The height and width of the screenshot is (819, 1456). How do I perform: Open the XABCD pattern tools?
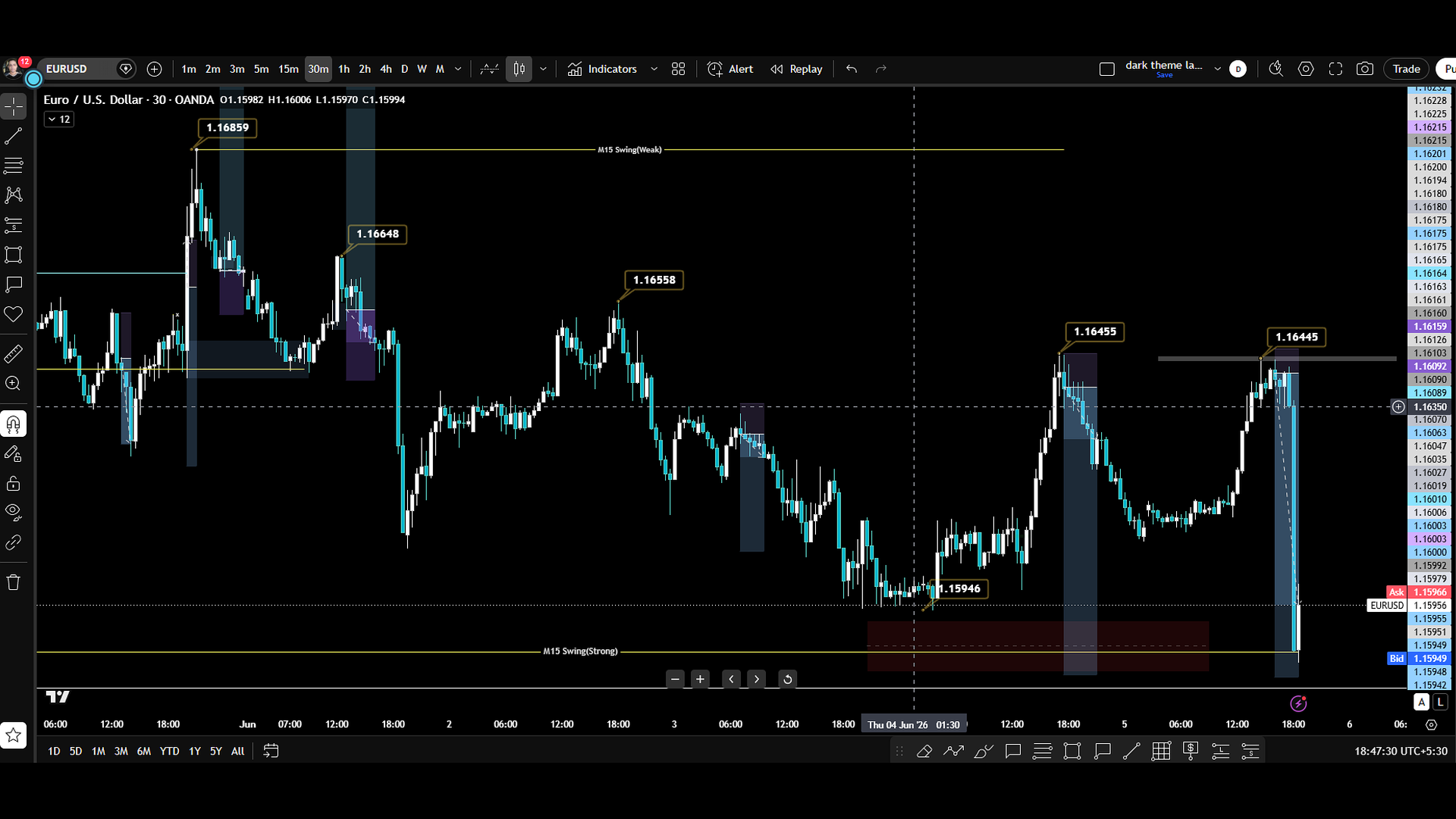pyautogui.click(x=14, y=195)
